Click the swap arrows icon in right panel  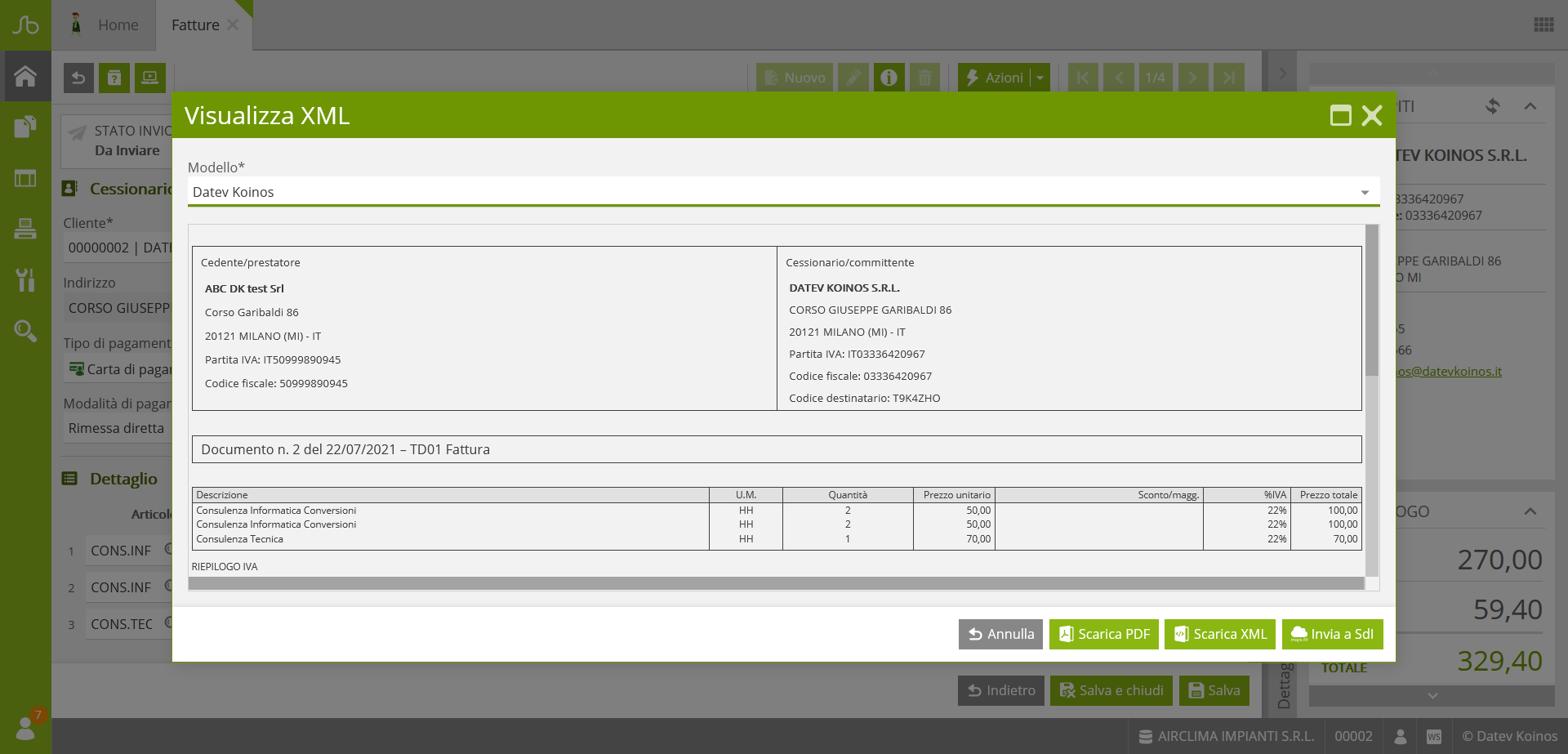coord(1493,106)
